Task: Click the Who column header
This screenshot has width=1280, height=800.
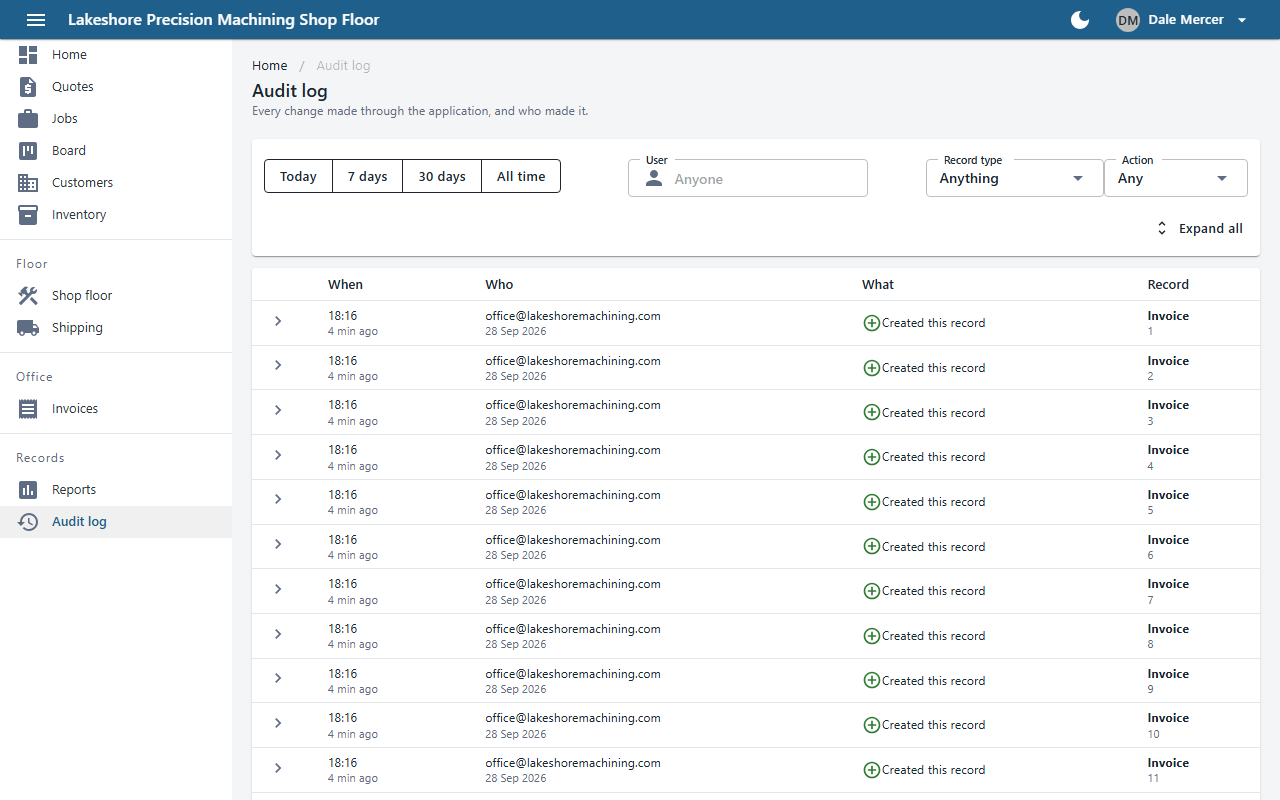Action: click(x=499, y=285)
